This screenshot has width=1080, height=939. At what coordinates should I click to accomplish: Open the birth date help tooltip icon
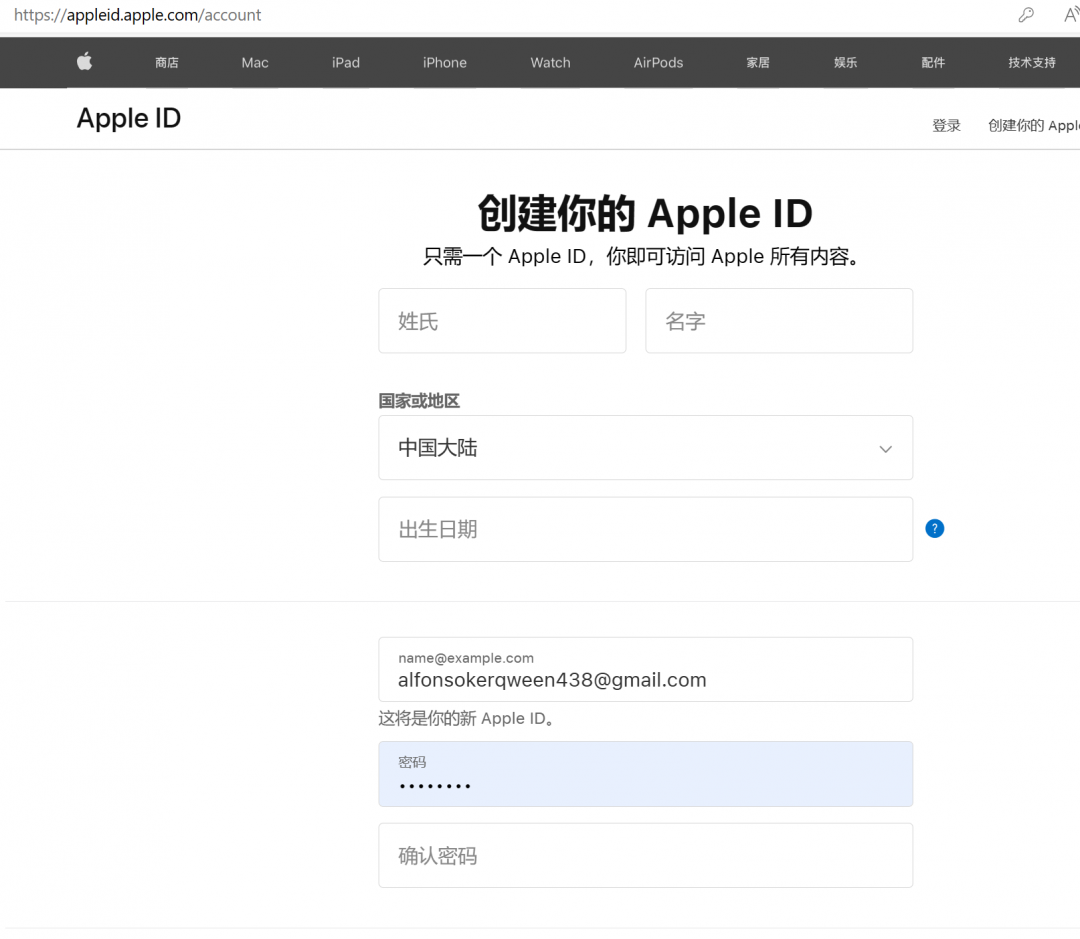(x=934, y=528)
